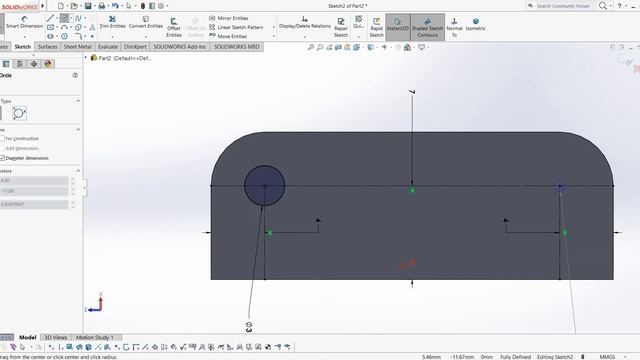The width and height of the screenshot is (640, 360).
Task: Toggle the For construction checkbox
Action: pyautogui.click(x=2, y=138)
